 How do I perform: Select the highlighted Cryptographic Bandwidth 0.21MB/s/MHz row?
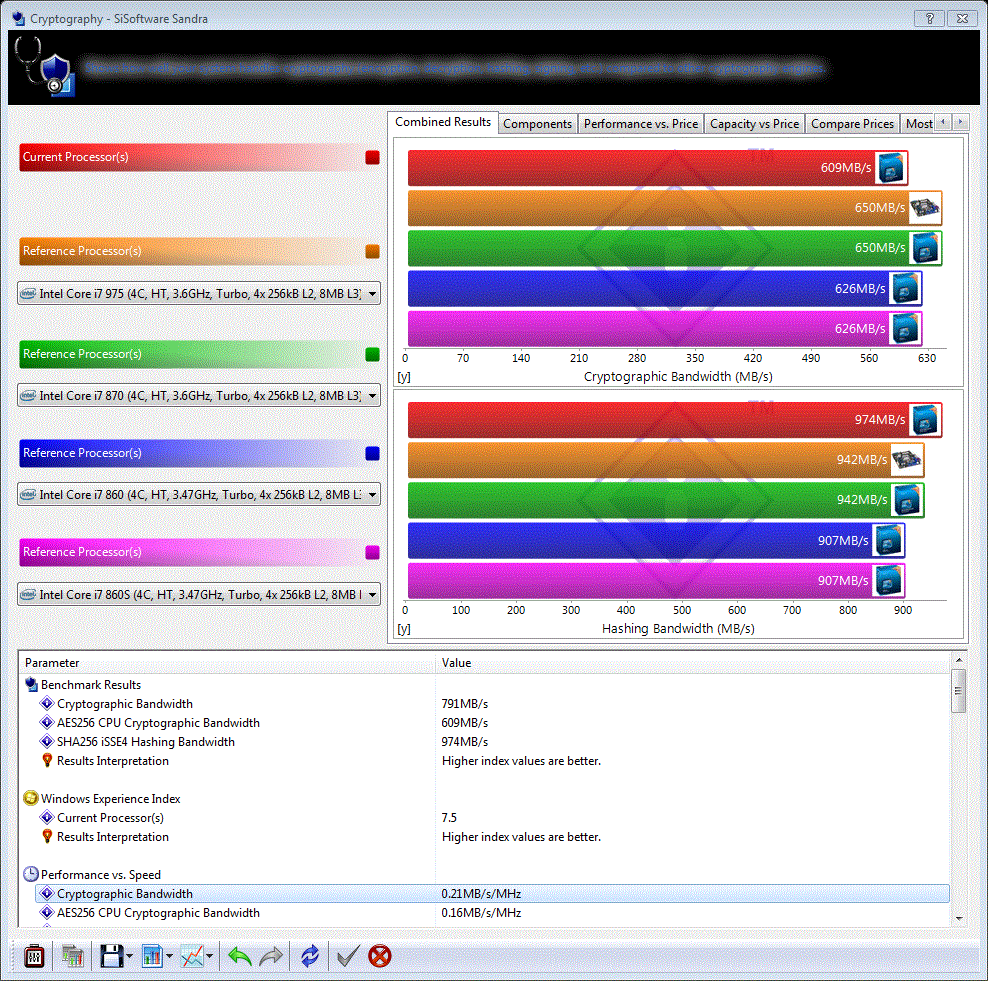coord(492,893)
